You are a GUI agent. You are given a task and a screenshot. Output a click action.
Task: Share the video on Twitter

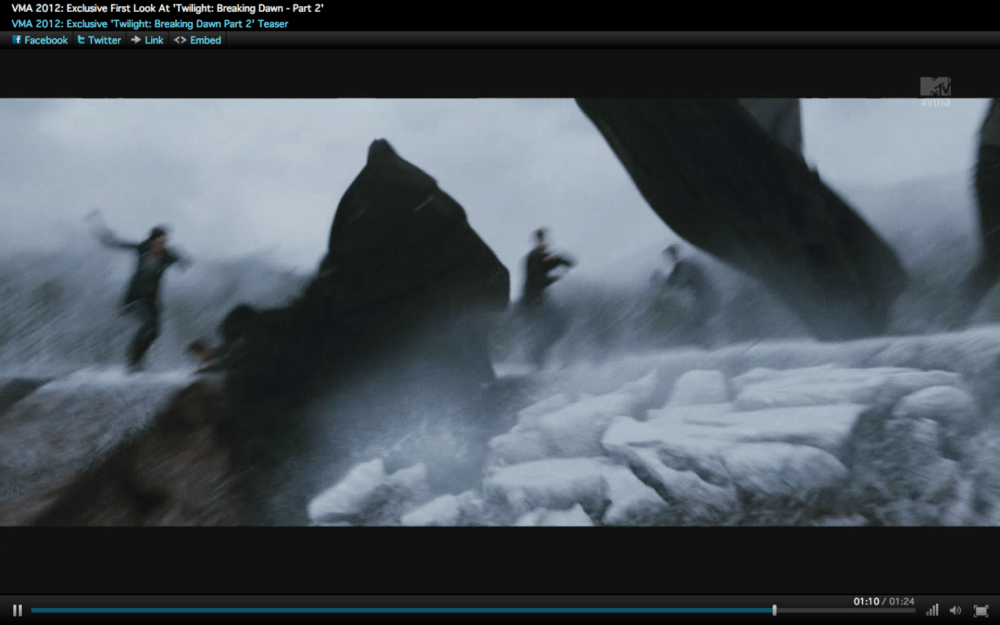pyautogui.click(x=99, y=40)
